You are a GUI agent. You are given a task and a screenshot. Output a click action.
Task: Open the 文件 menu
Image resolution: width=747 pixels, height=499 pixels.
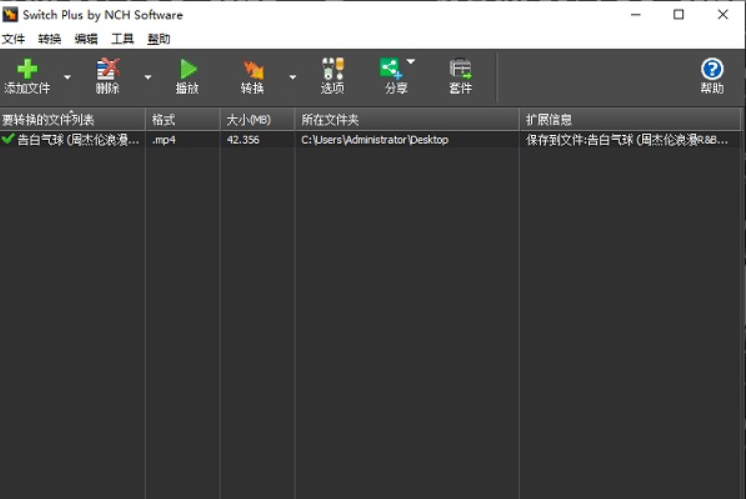click(x=13, y=39)
